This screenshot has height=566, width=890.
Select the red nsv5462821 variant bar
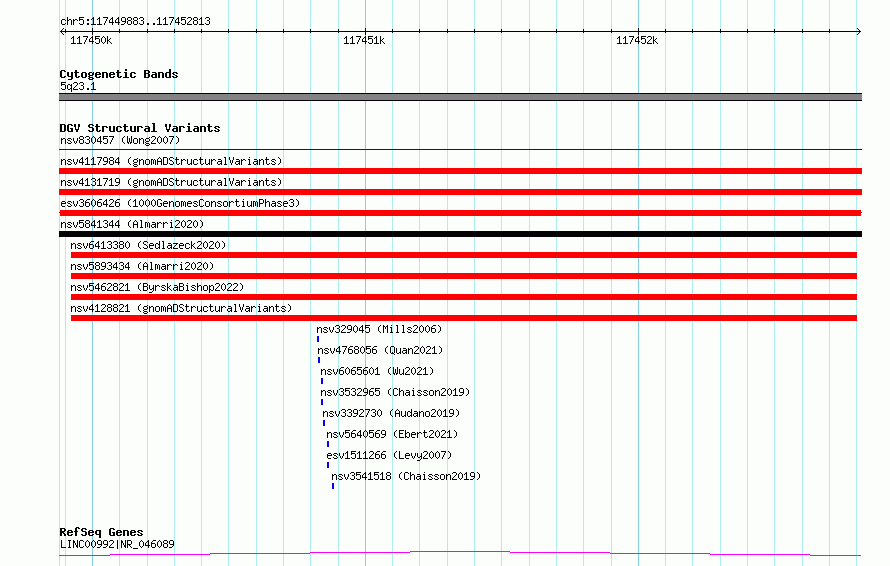coord(464,297)
